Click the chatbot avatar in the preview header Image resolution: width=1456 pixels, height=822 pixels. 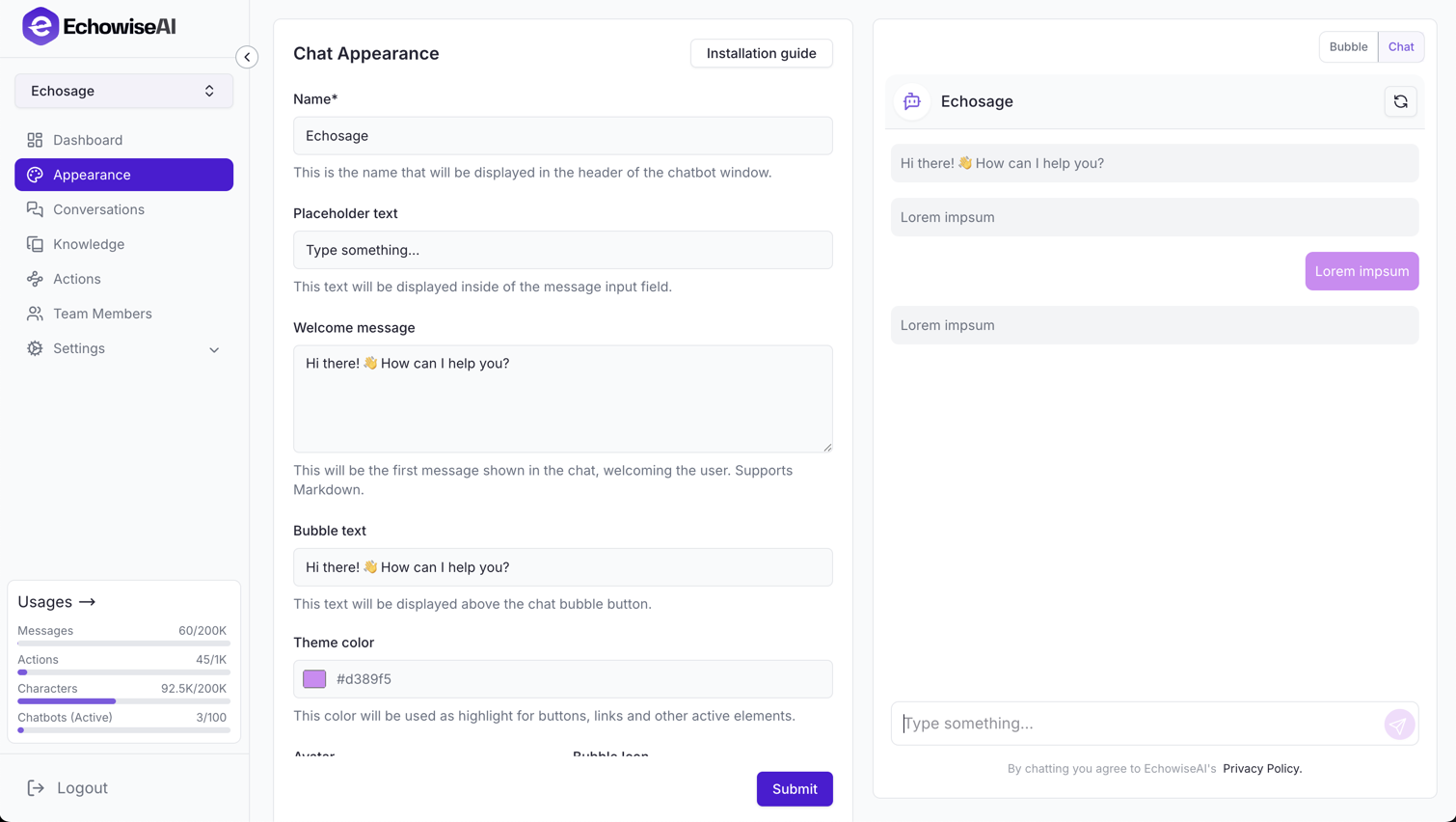910,101
